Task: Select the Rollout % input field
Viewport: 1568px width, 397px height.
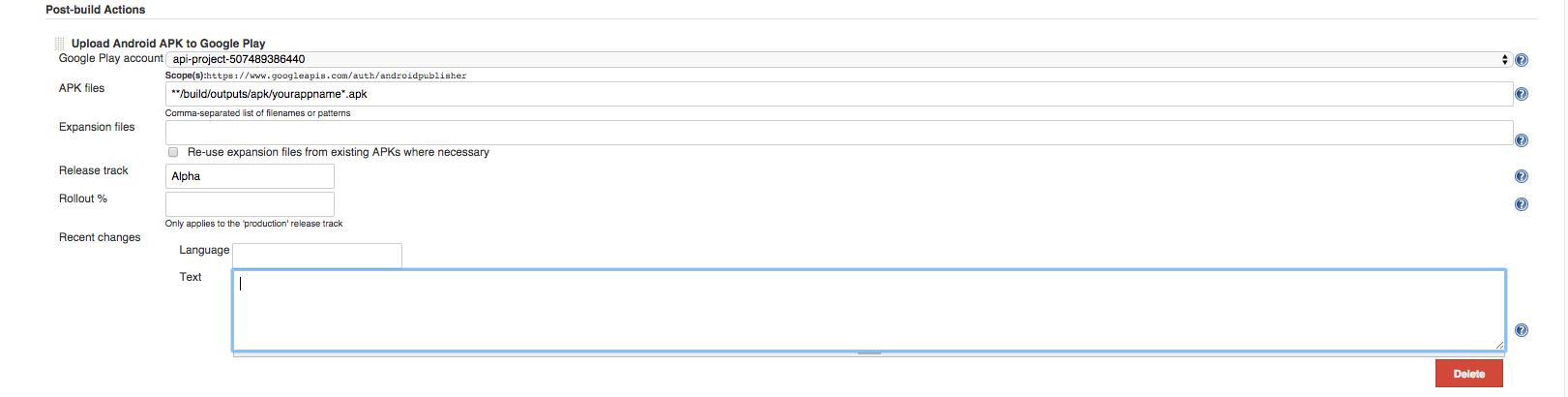Action: point(250,204)
